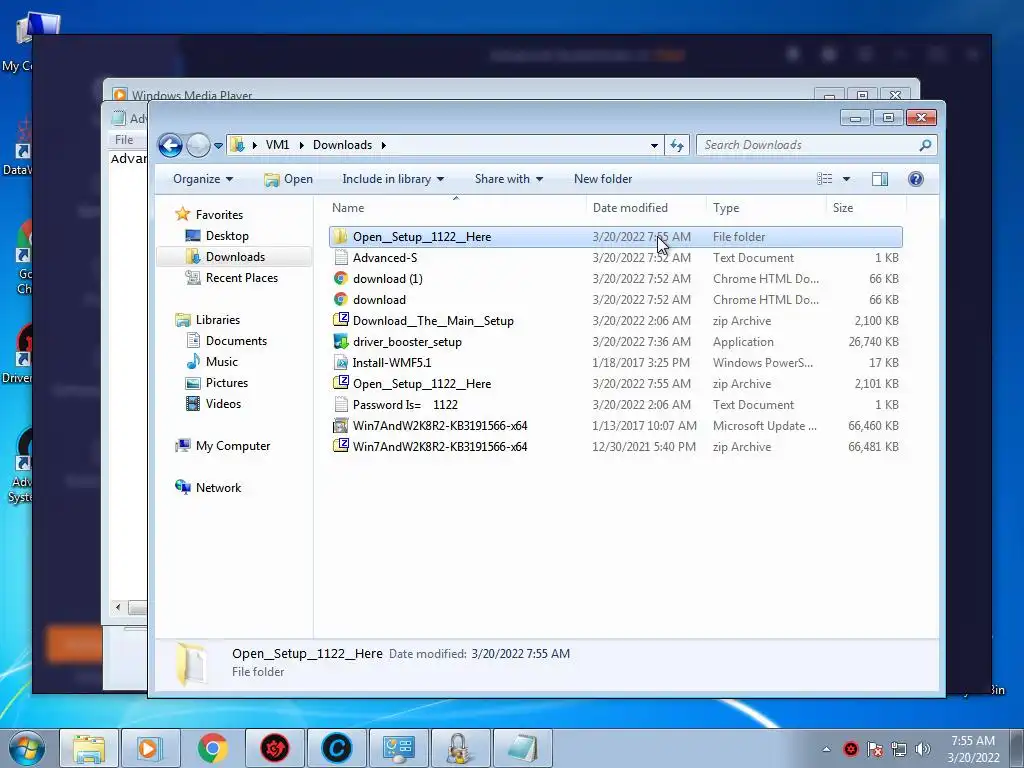Expand the Share with menu

(509, 179)
